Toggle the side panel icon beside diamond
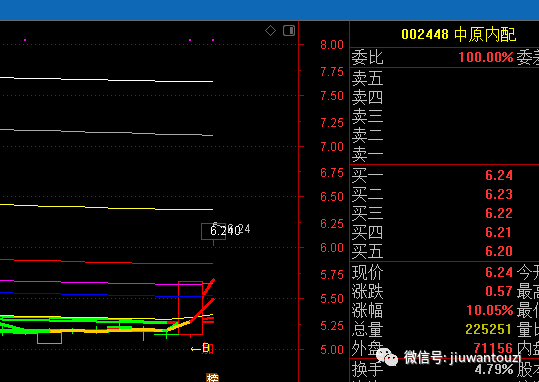This screenshot has height=382, width=539. click(x=289, y=31)
